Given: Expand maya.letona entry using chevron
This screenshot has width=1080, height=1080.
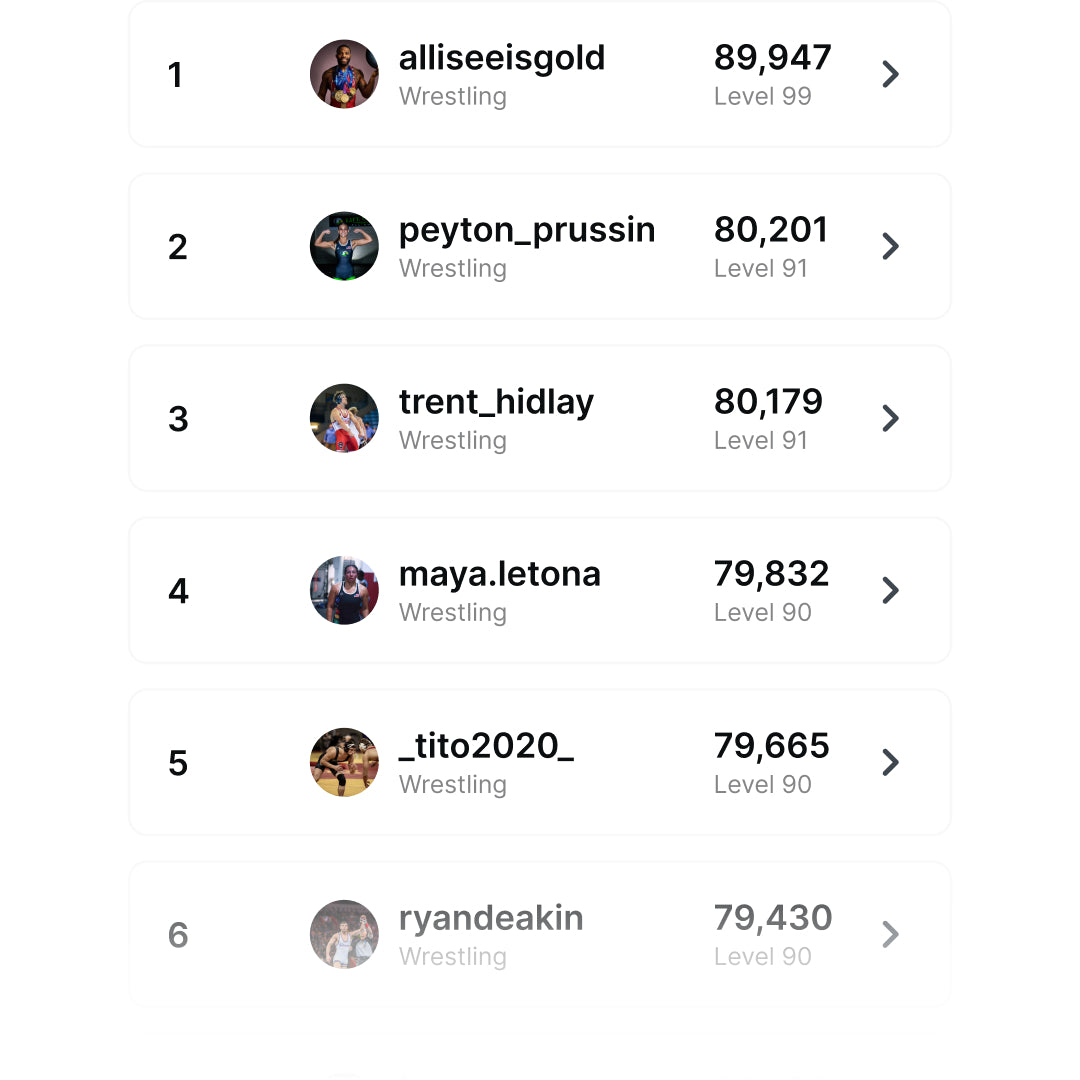Looking at the screenshot, I should click(x=890, y=590).
